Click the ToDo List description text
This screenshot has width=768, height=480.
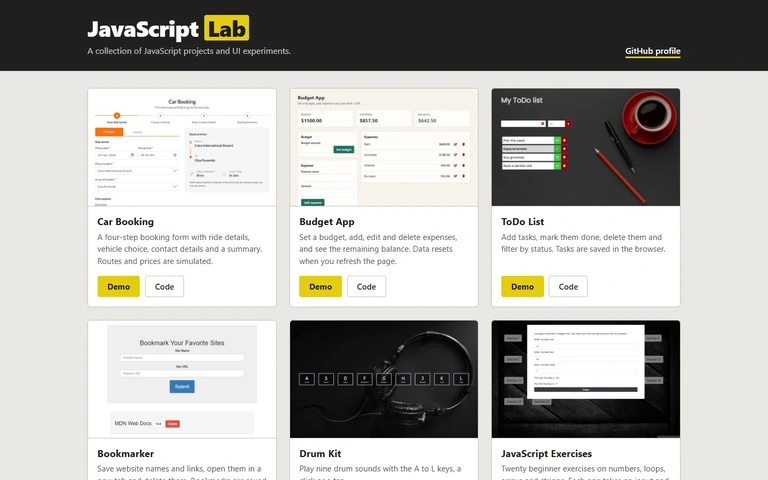tap(583, 243)
